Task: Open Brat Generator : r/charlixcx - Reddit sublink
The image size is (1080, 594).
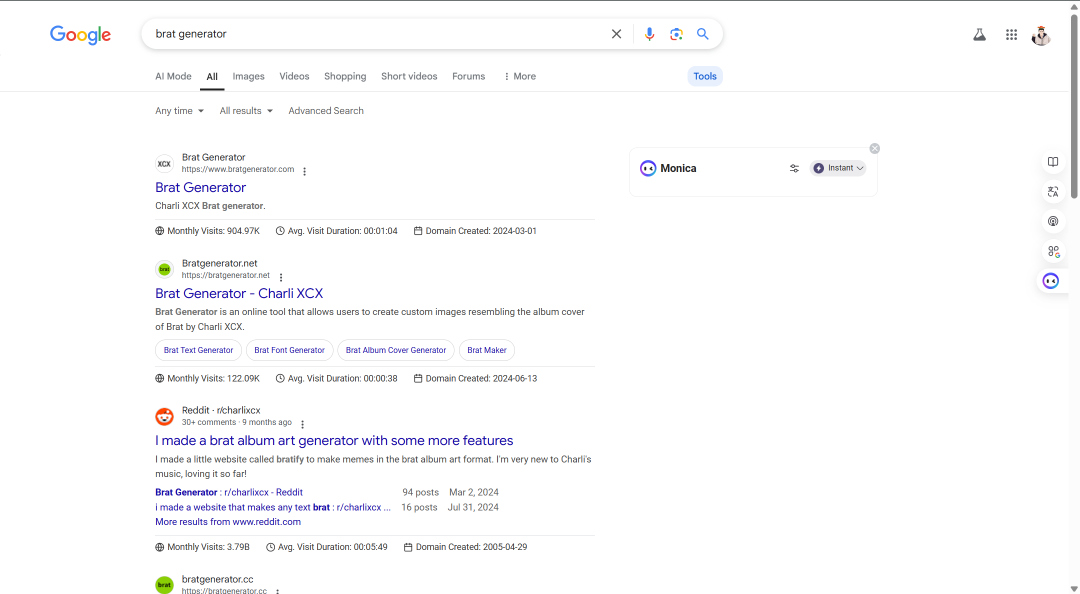Action: point(229,492)
